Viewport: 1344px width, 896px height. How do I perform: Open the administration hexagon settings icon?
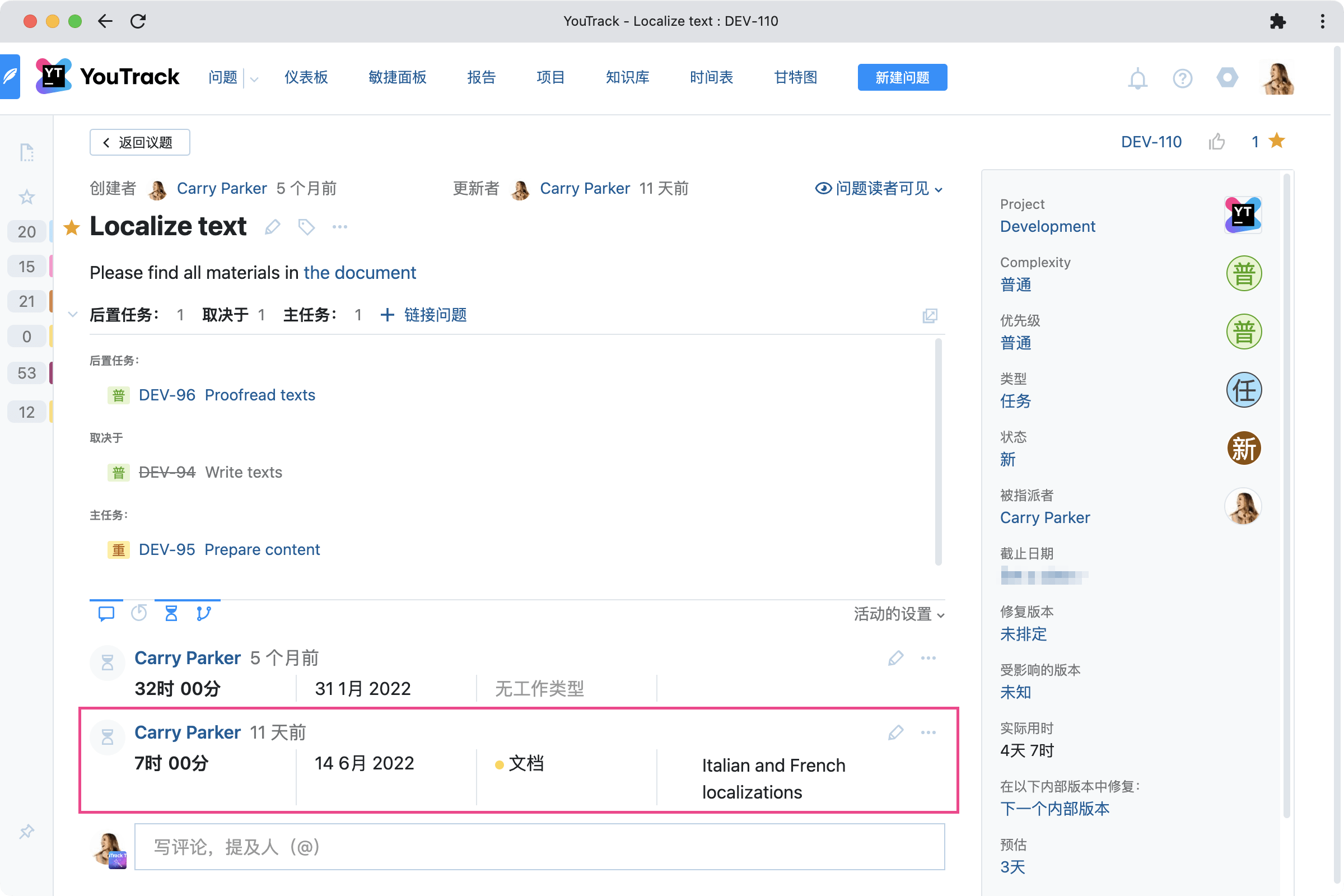1227,78
